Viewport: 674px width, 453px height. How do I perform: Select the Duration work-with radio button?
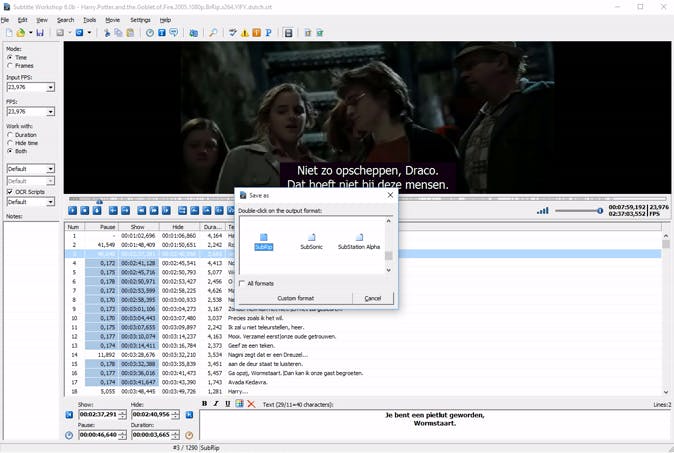10,135
